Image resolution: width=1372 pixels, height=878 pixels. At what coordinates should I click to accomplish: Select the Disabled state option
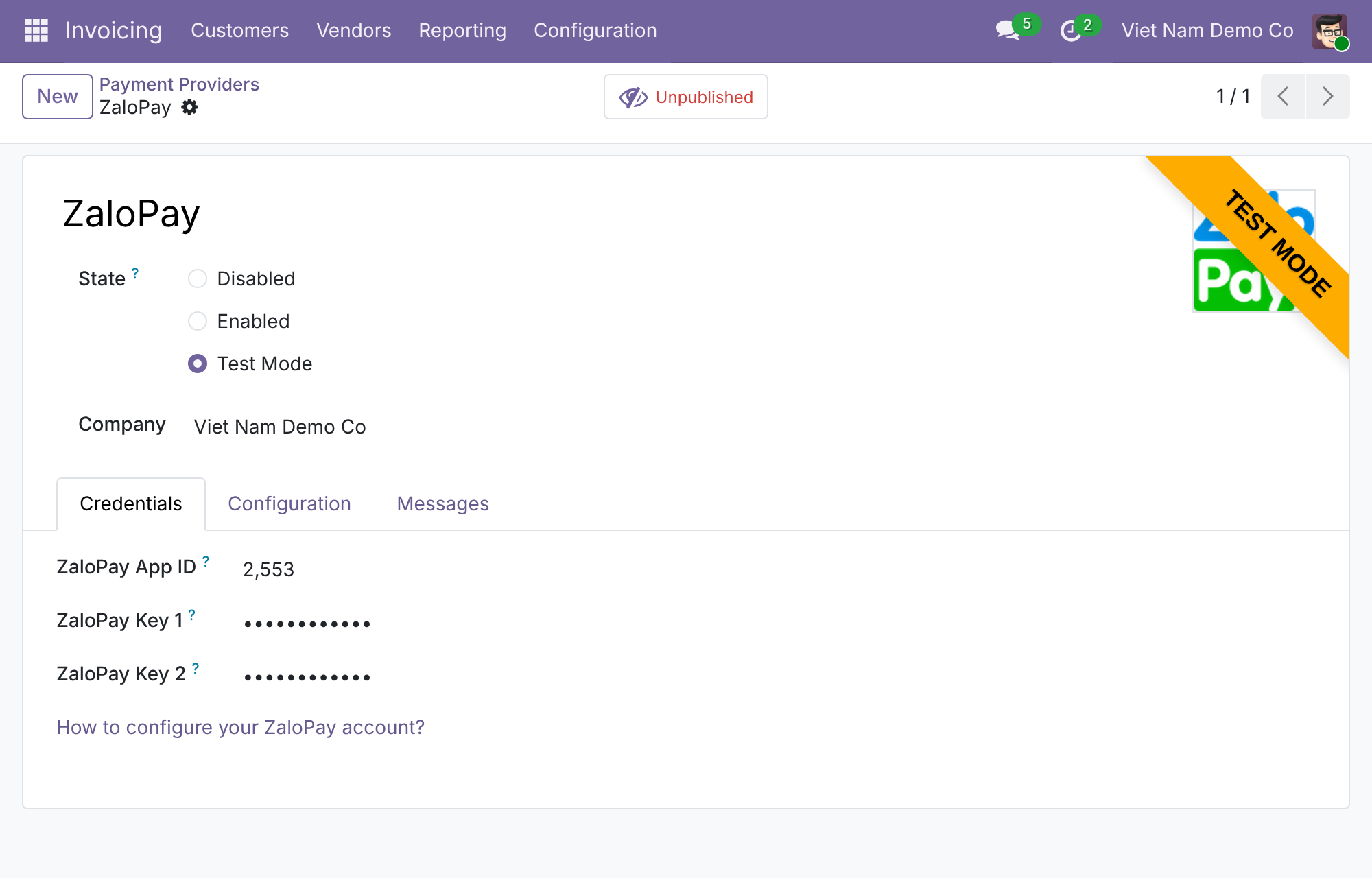198,278
